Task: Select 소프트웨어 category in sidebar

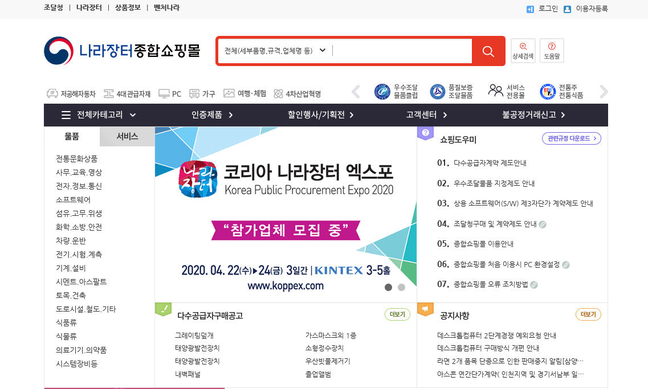Action: click(x=73, y=200)
